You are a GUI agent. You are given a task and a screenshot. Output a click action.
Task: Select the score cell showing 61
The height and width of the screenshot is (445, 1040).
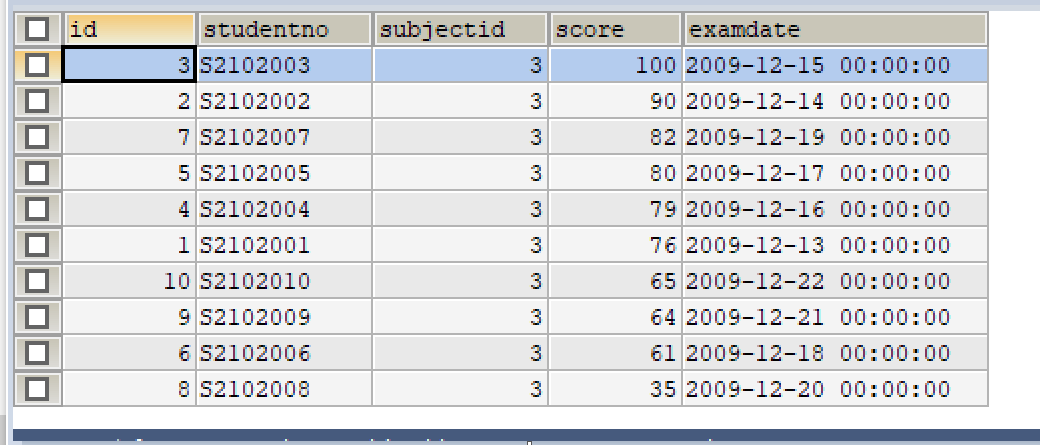point(616,353)
